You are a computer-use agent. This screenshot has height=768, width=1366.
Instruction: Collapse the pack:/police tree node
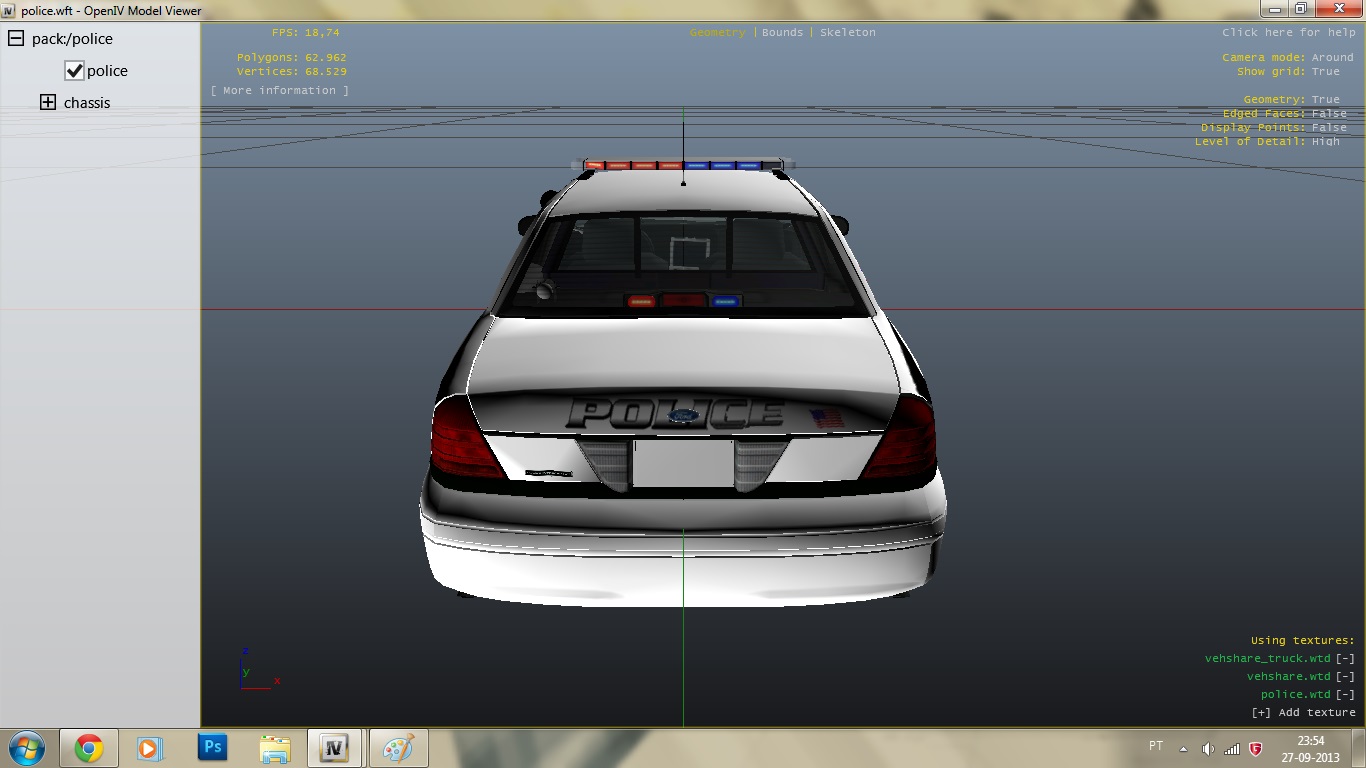16,39
